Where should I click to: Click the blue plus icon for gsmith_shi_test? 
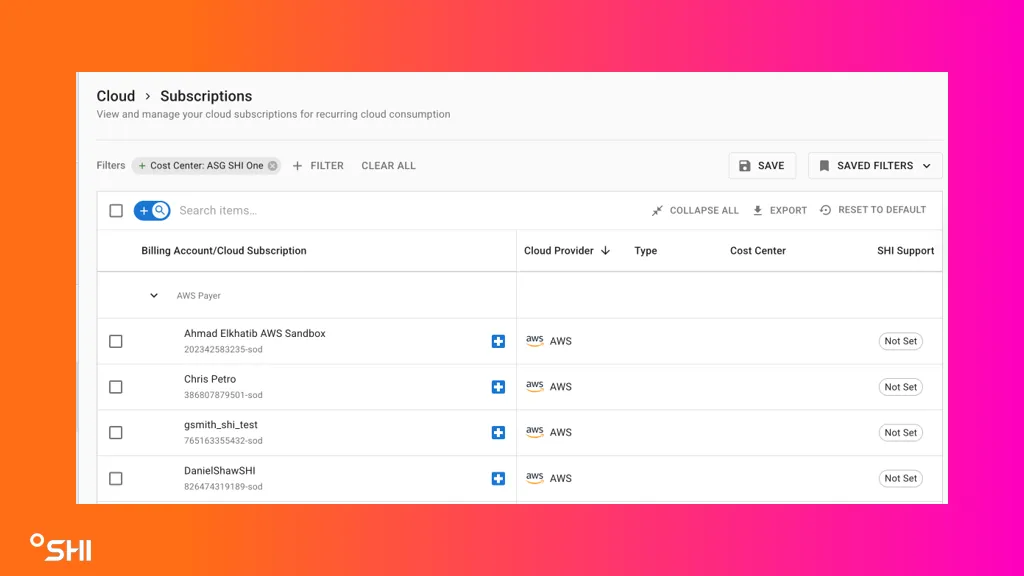click(x=498, y=433)
